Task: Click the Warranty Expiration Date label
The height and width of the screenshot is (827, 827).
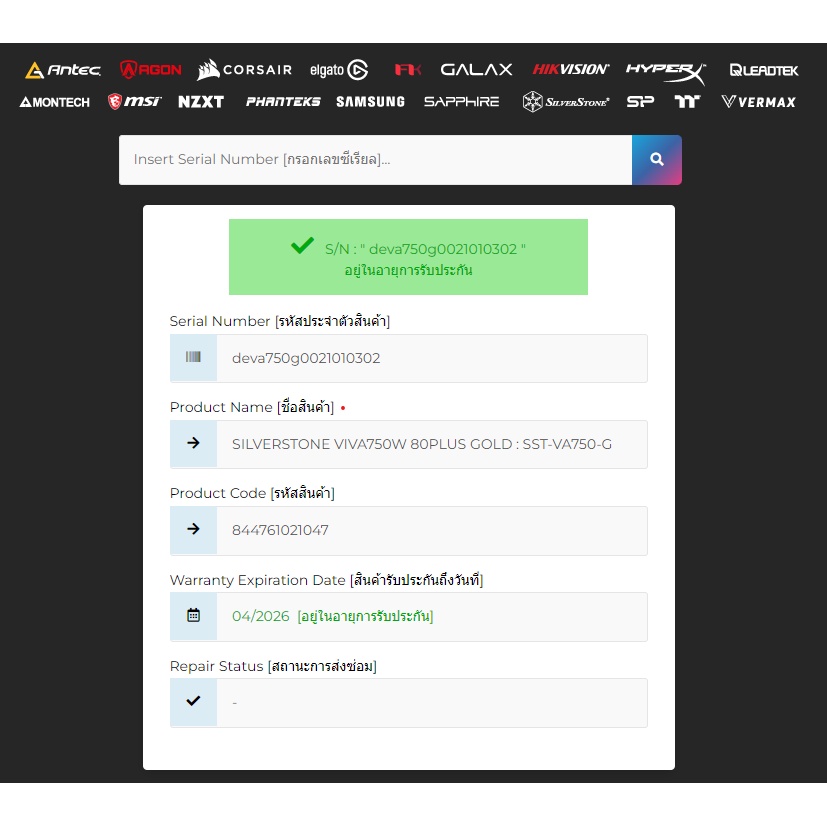Action: click(x=326, y=580)
